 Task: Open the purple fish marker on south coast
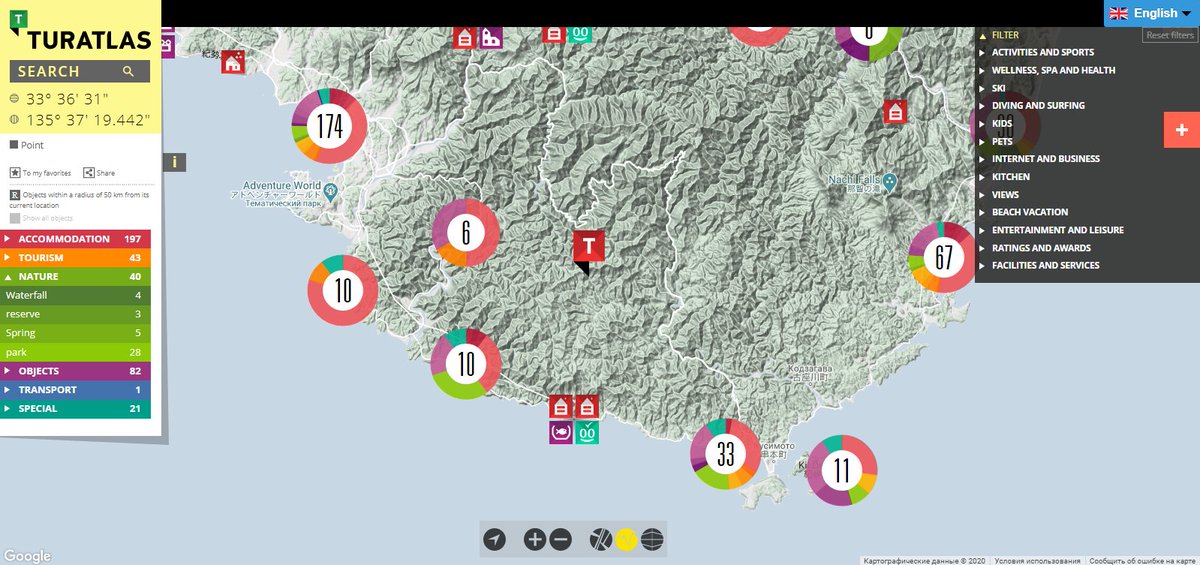(x=561, y=433)
